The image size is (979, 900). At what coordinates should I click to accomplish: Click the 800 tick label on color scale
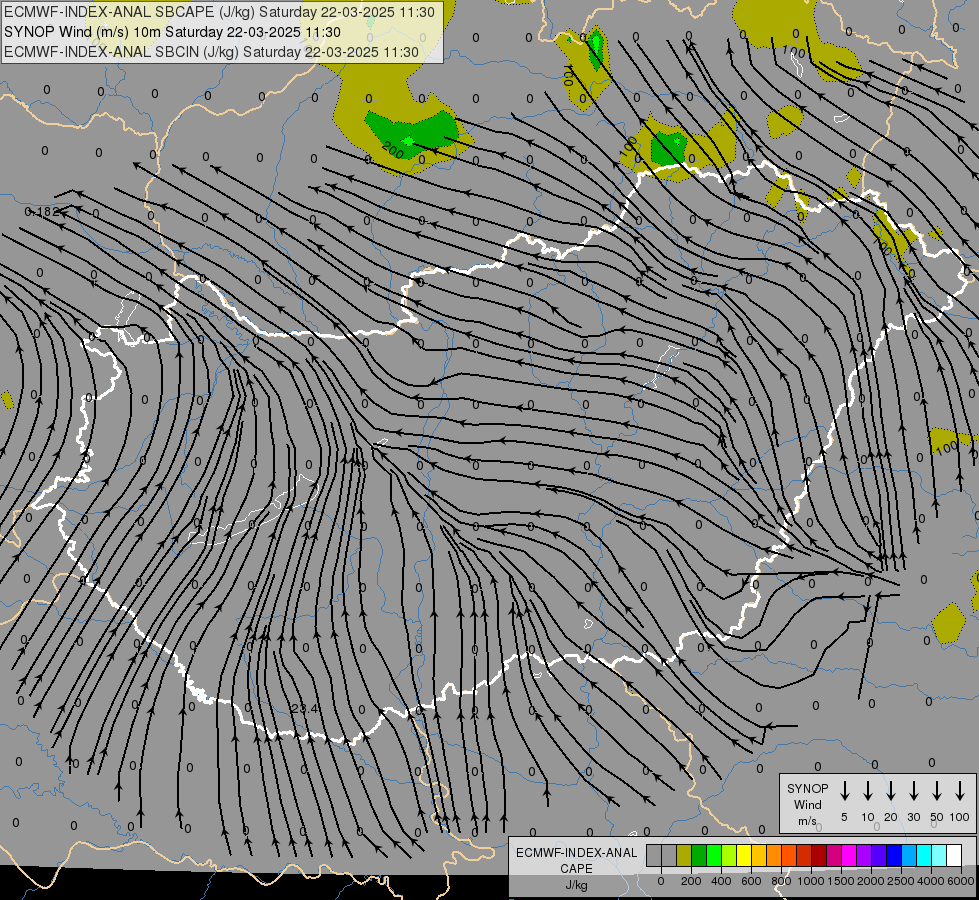781,881
